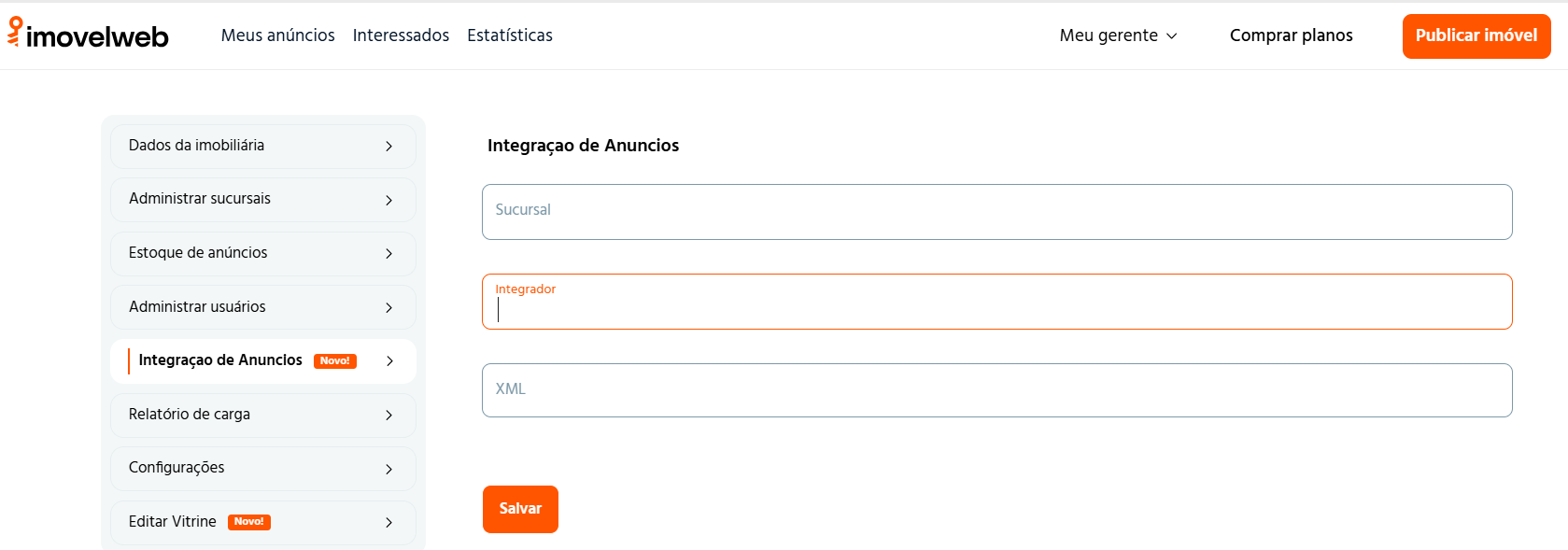Open the Comprar planos link
1568x550 pixels.
click(1291, 35)
